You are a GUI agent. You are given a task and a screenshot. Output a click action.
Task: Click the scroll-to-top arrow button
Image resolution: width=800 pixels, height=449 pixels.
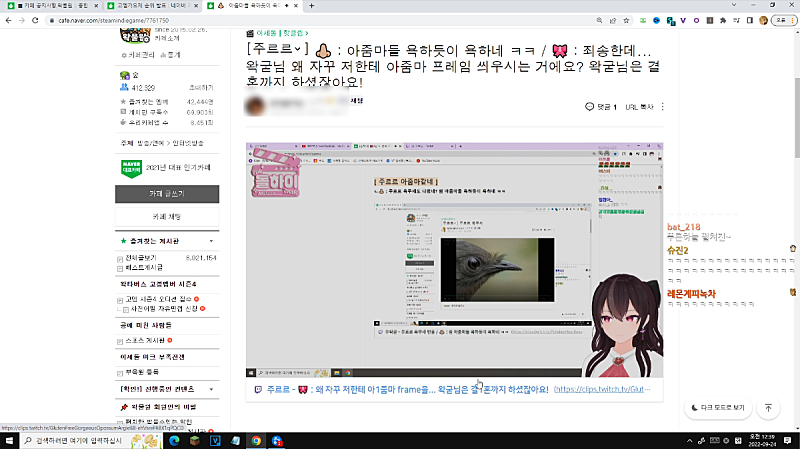pos(768,408)
